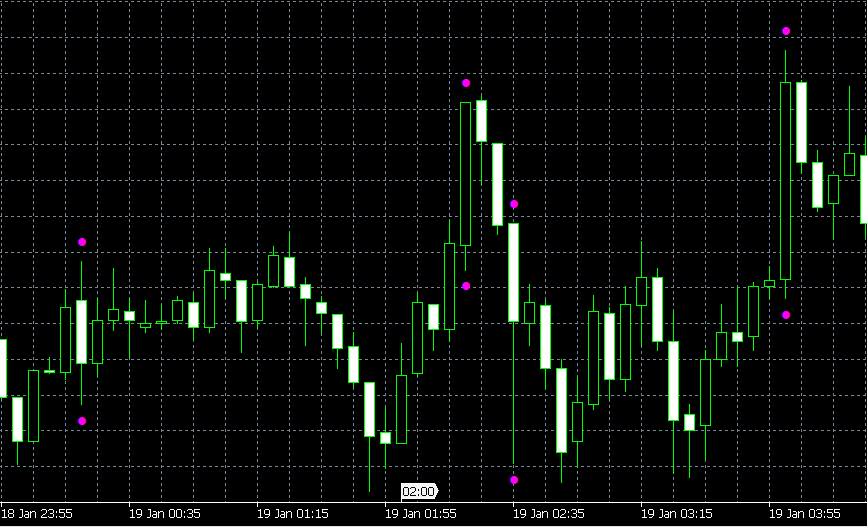
Task: Select the white candle cut off at right edge
Action: click(x=864, y=189)
